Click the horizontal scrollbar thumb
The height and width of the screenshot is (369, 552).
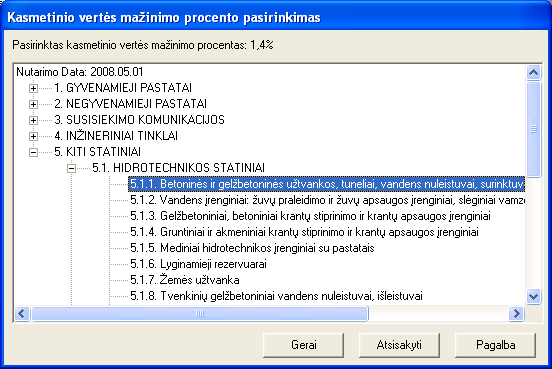(200, 313)
